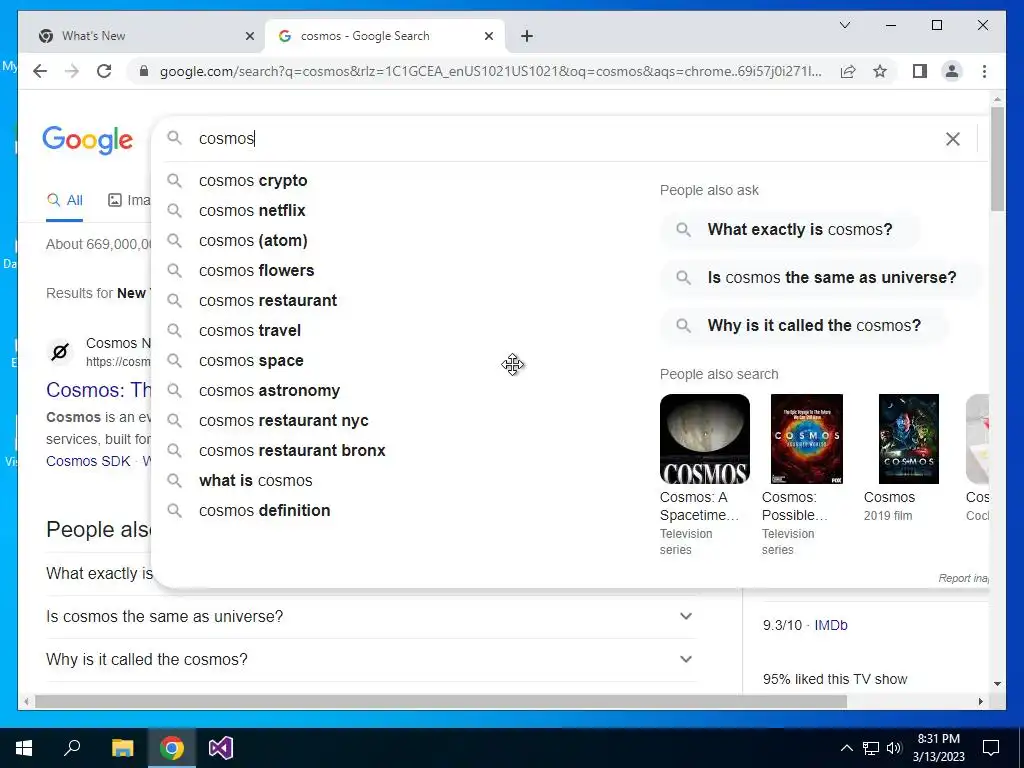Open Cosmos: A Spacetime thumbnail
The width and height of the screenshot is (1024, 768).
(705, 439)
